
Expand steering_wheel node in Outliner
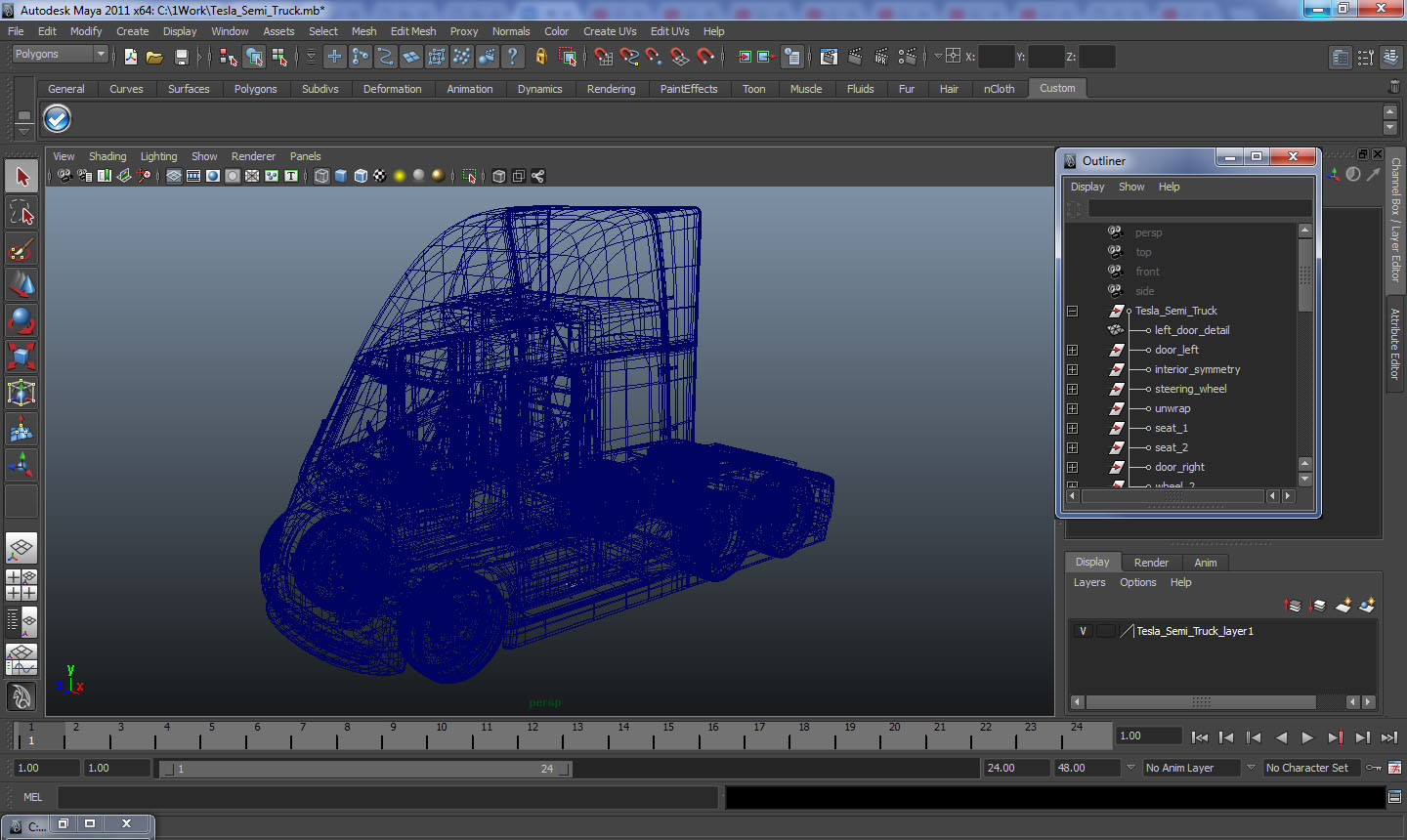[x=1073, y=389]
